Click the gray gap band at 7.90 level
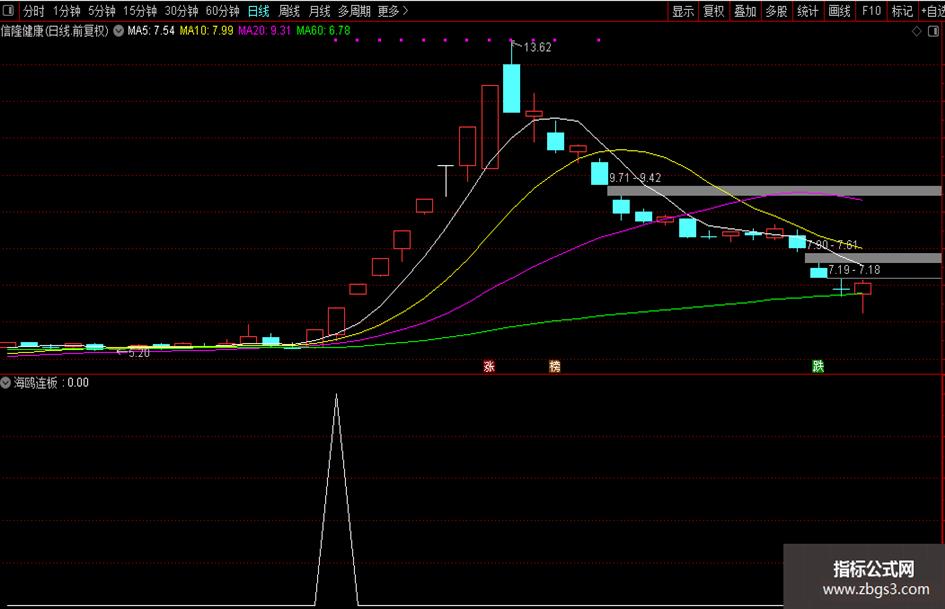 coord(873,258)
